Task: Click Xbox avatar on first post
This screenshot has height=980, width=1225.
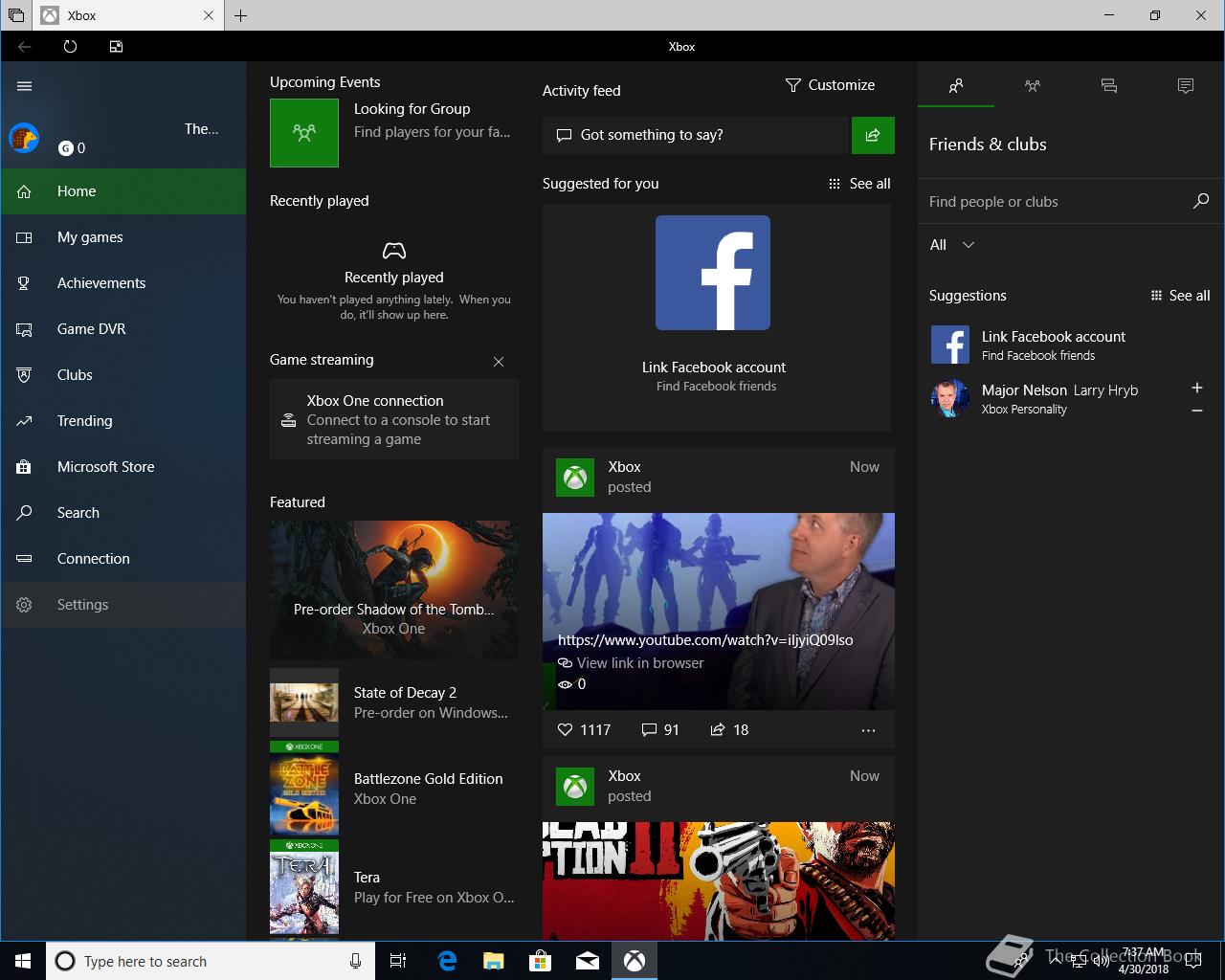Action: (x=575, y=478)
